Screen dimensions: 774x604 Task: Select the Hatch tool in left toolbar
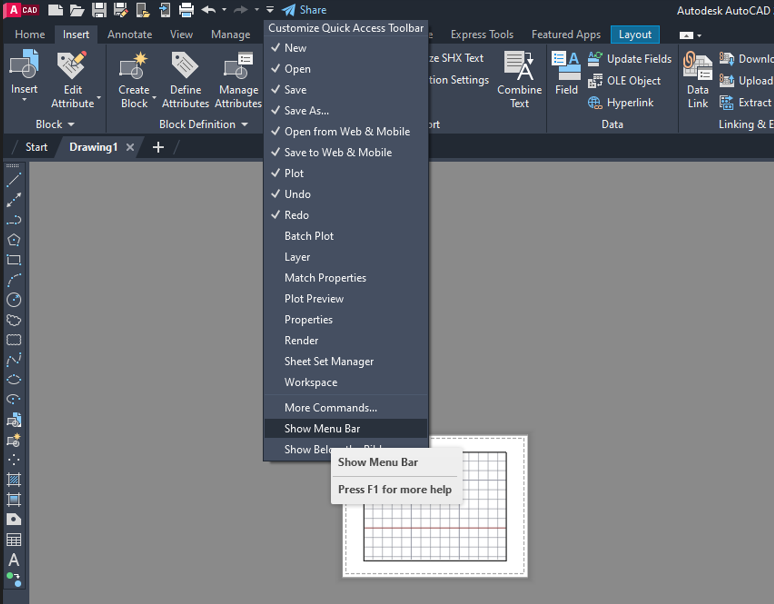coord(14,479)
